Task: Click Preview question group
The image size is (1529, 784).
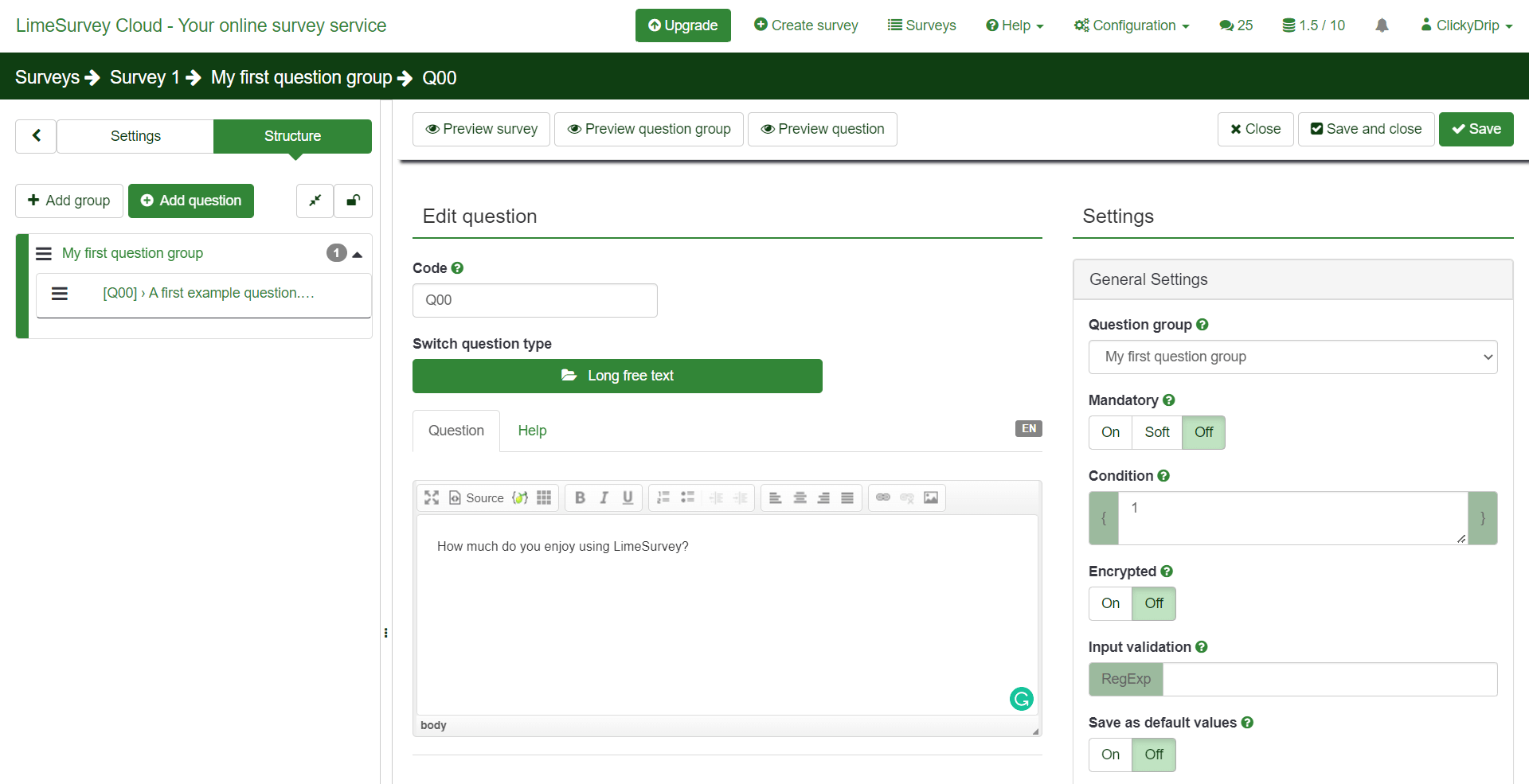Action: pos(648,129)
